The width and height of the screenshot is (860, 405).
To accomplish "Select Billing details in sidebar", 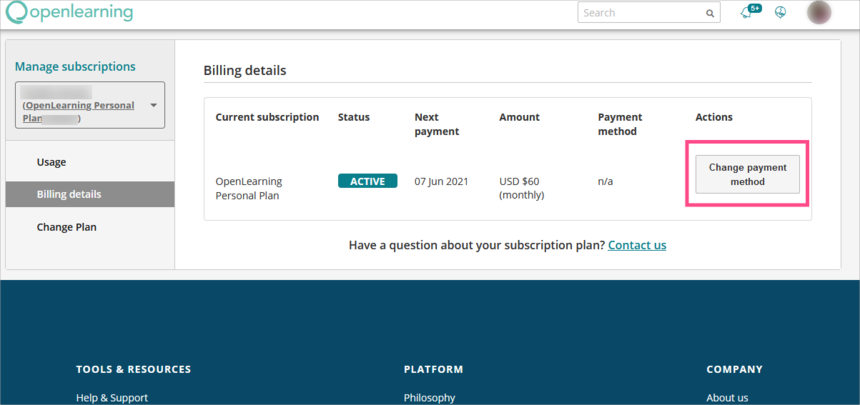I will click(x=69, y=194).
